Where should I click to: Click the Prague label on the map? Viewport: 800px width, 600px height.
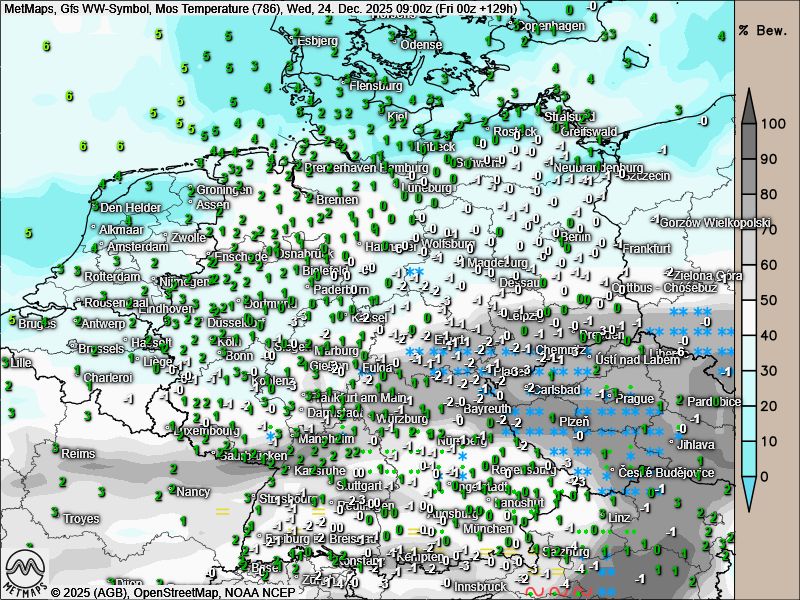635,398
